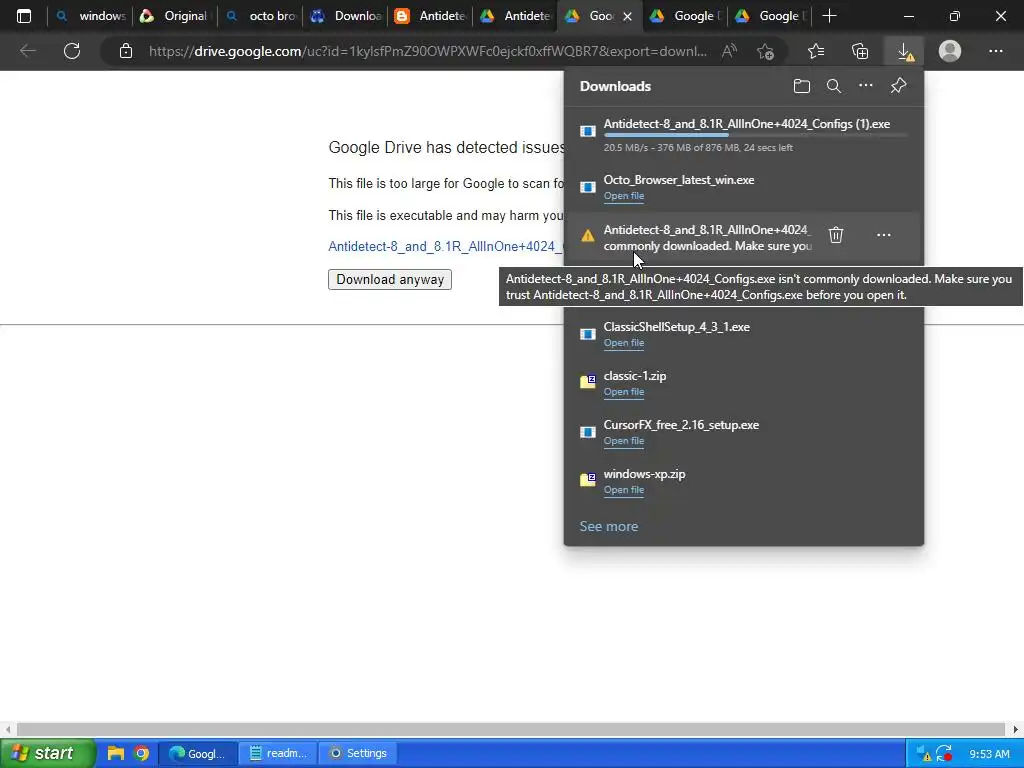
Task: Close the active 'Goo' tab
Action: tap(628, 16)
